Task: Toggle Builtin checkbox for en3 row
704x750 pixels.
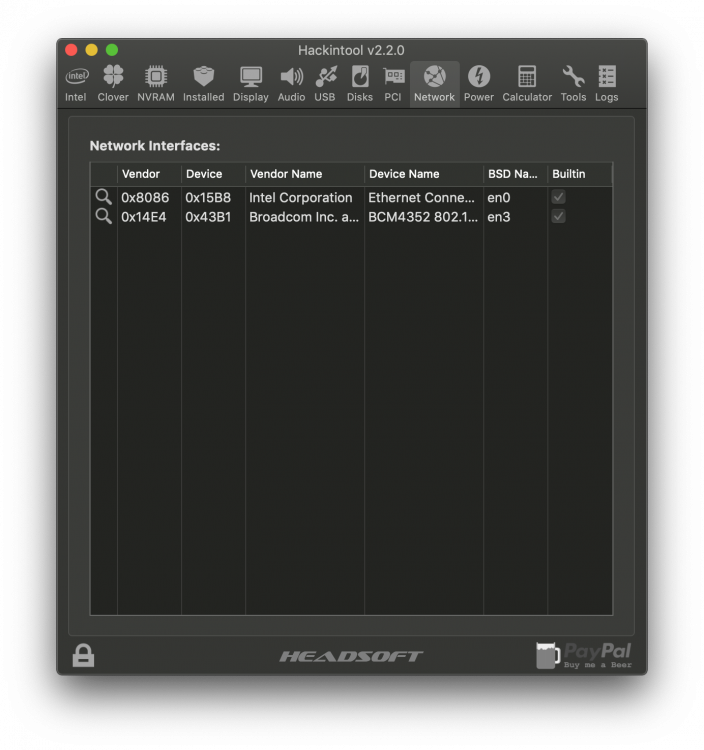Action: pyautogui.click(x=558, y=216)
